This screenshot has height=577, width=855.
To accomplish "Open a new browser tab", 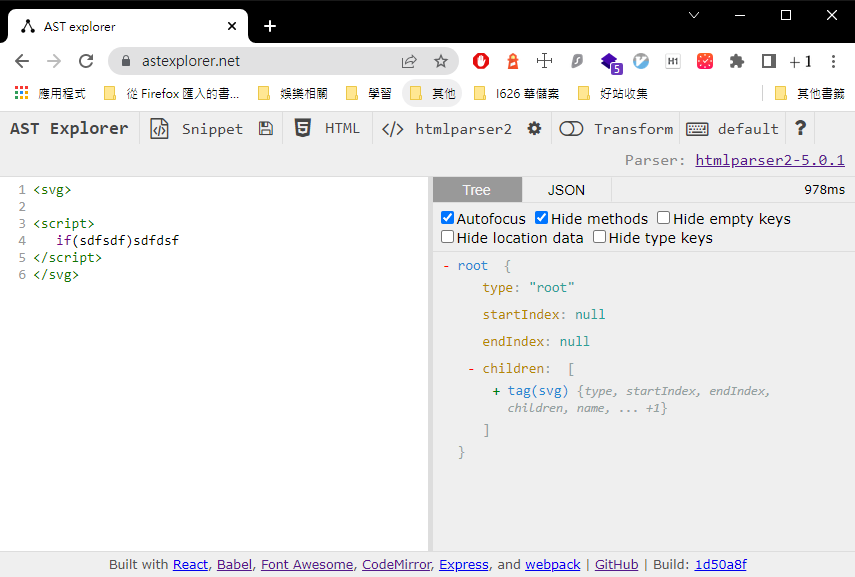I will [x=269, y=26].
